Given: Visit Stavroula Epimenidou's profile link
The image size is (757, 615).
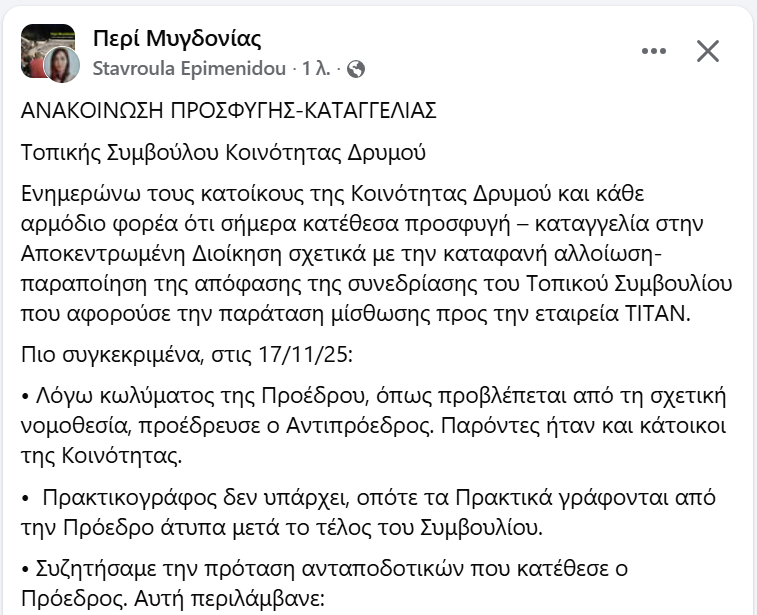Looking at the screenshot, I should [187, 69].
